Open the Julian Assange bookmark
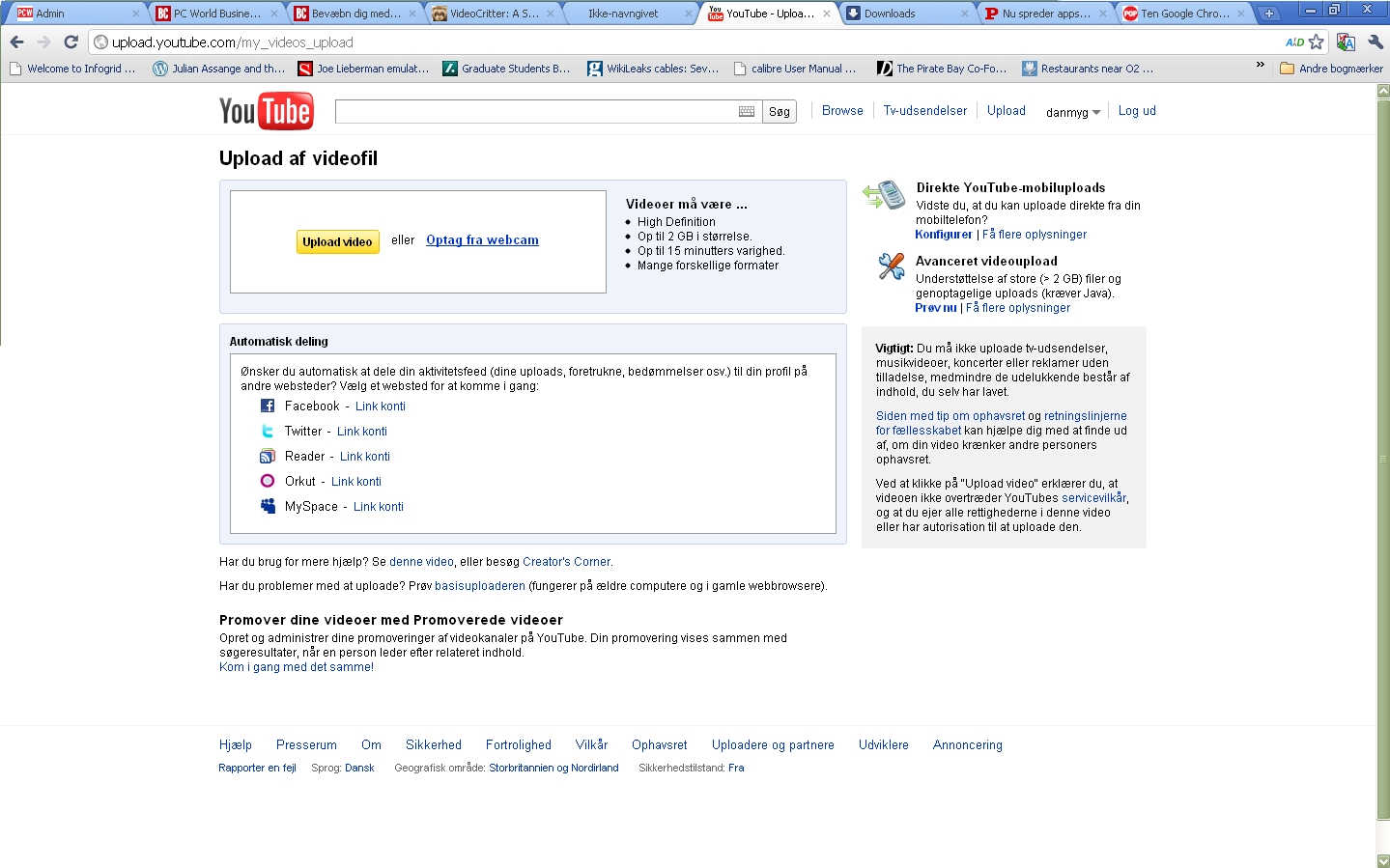 click(x=219, y=69)
